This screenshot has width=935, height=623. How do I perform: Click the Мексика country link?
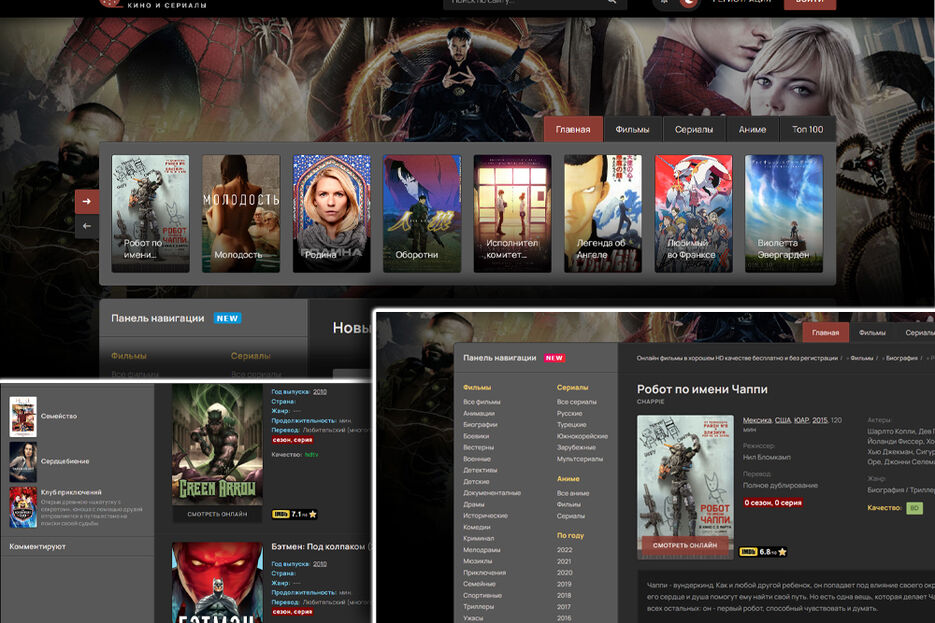click(x=757, y=420)
